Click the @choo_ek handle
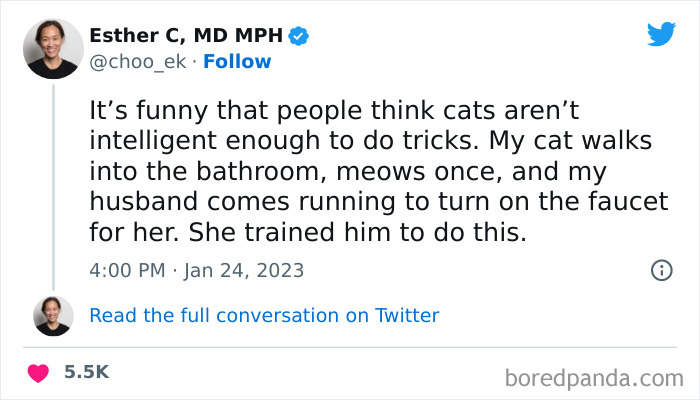 click(x=138, y=61)
